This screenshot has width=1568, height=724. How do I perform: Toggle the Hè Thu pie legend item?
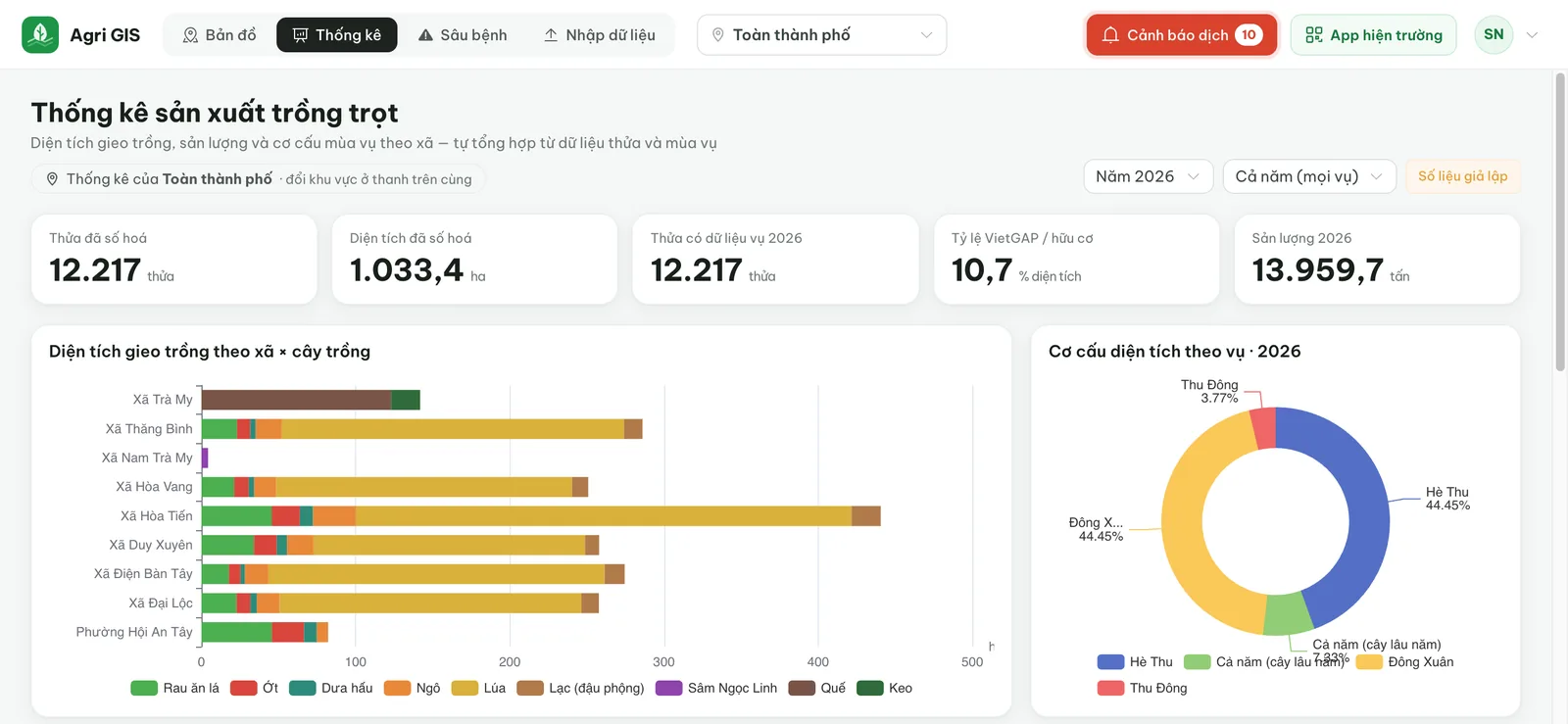pos(1135,661)
